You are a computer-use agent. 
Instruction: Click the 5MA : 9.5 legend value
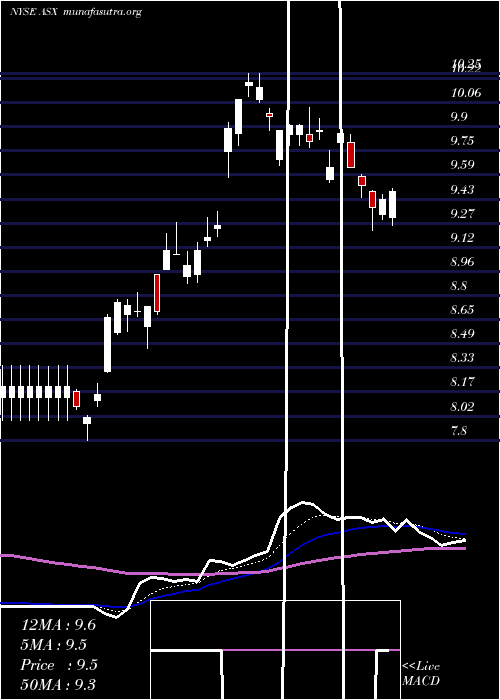[54, 645]
